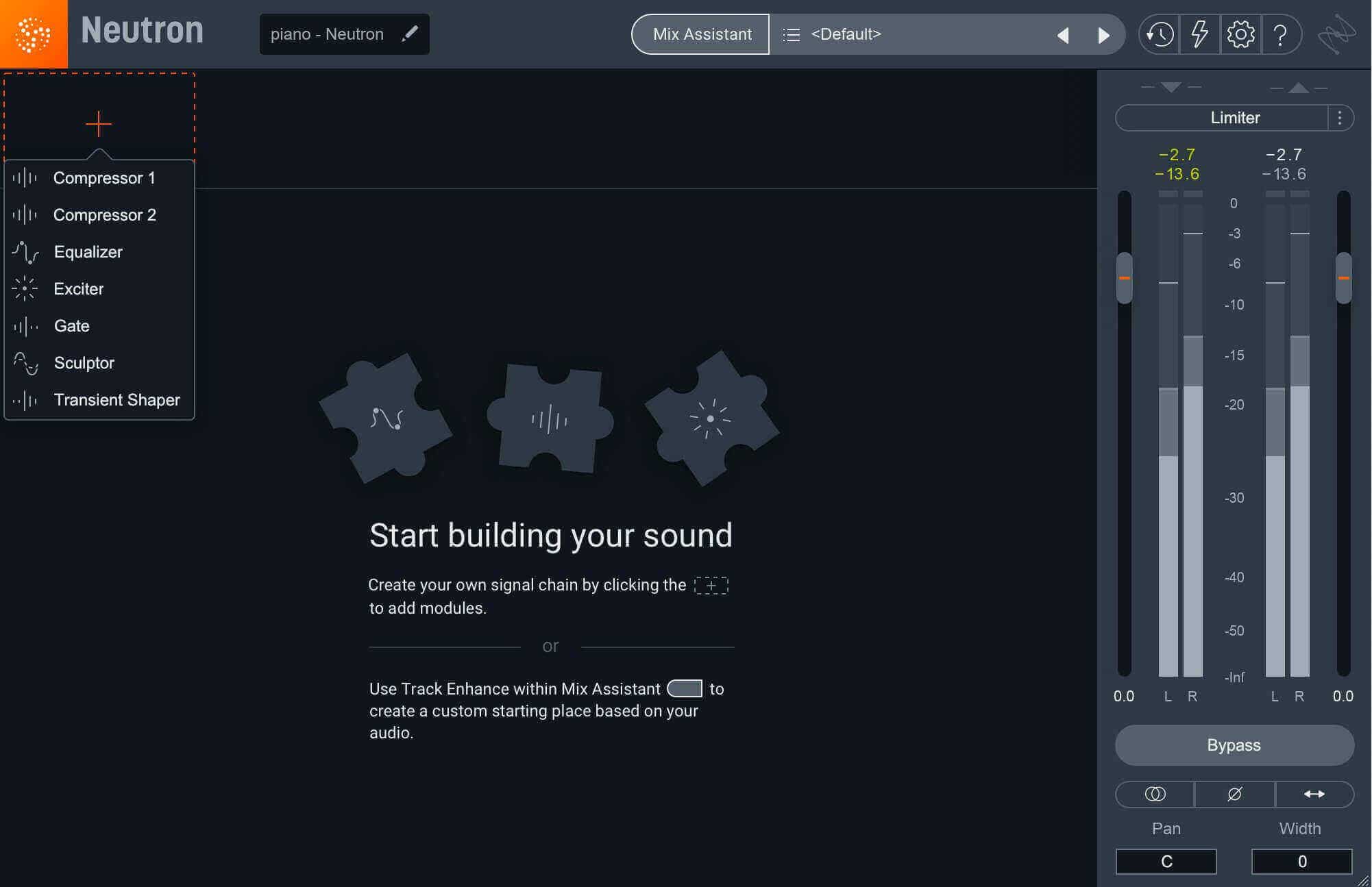Go to the previous preset arrow

pyautogui.click(x=1063, y=35)
